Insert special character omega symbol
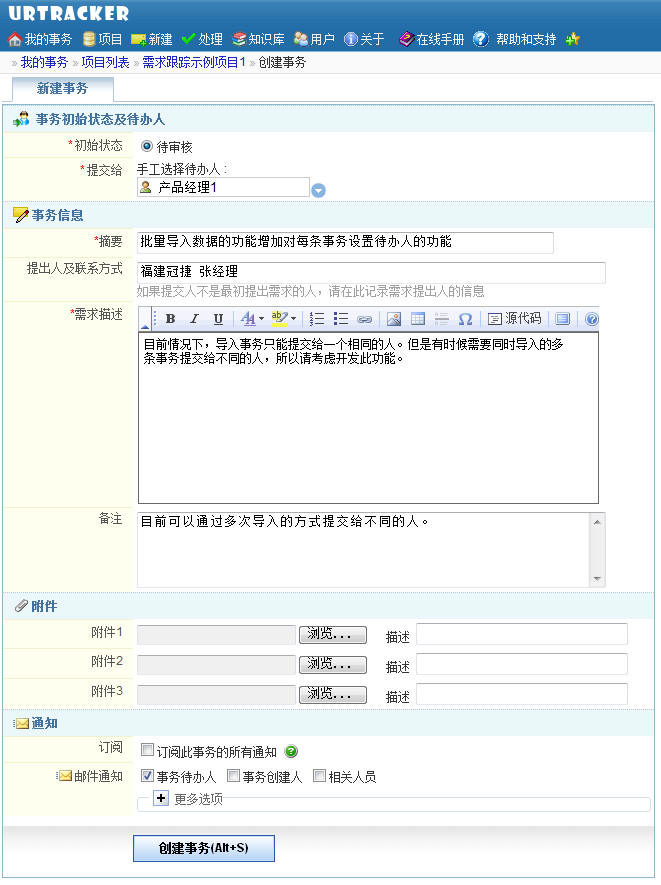Viewport: 661px width, 885px height. tap(465, 319)
